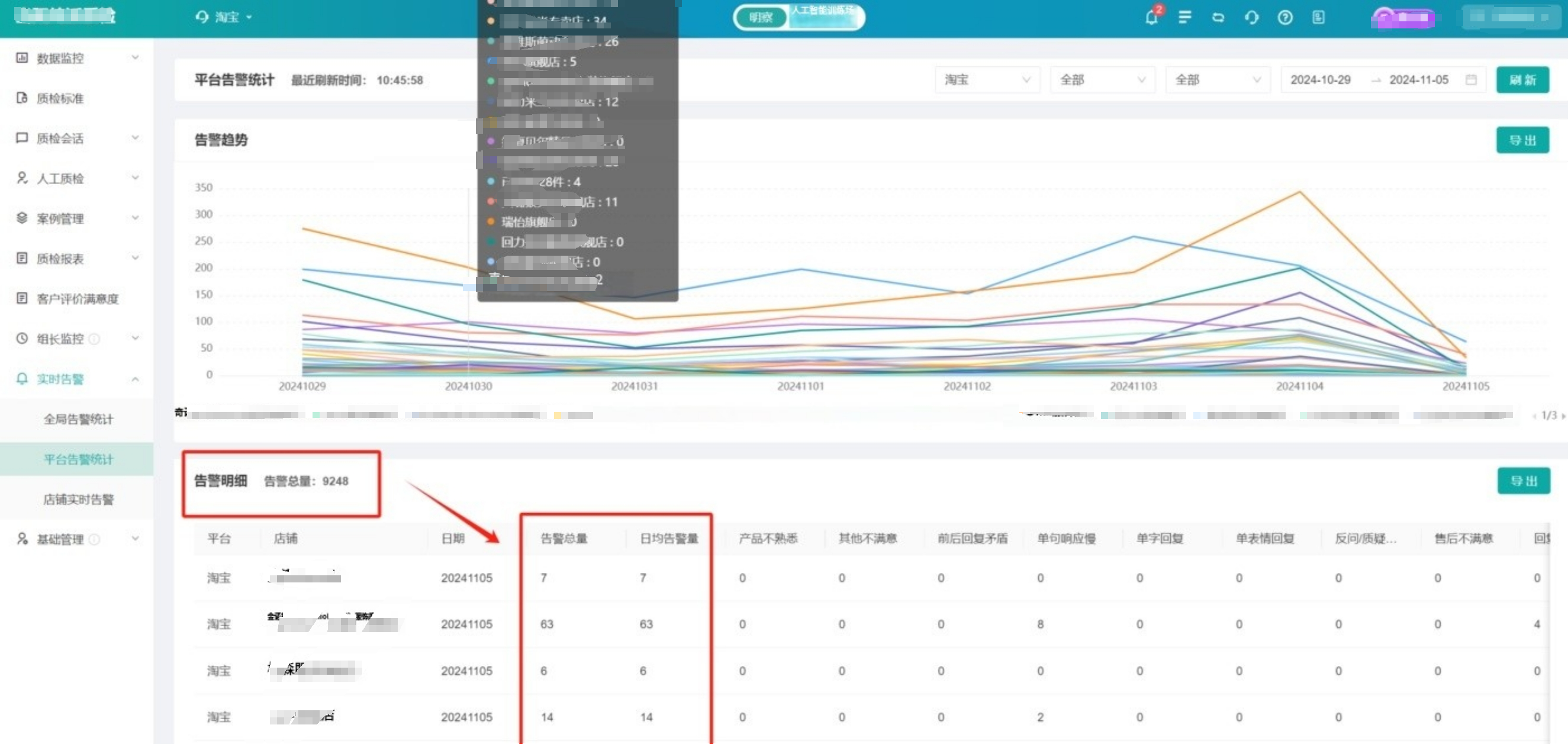Export the 告警明细 table via 导出
Screen dimensions: 1568x744
click(x=1524, y=481)
